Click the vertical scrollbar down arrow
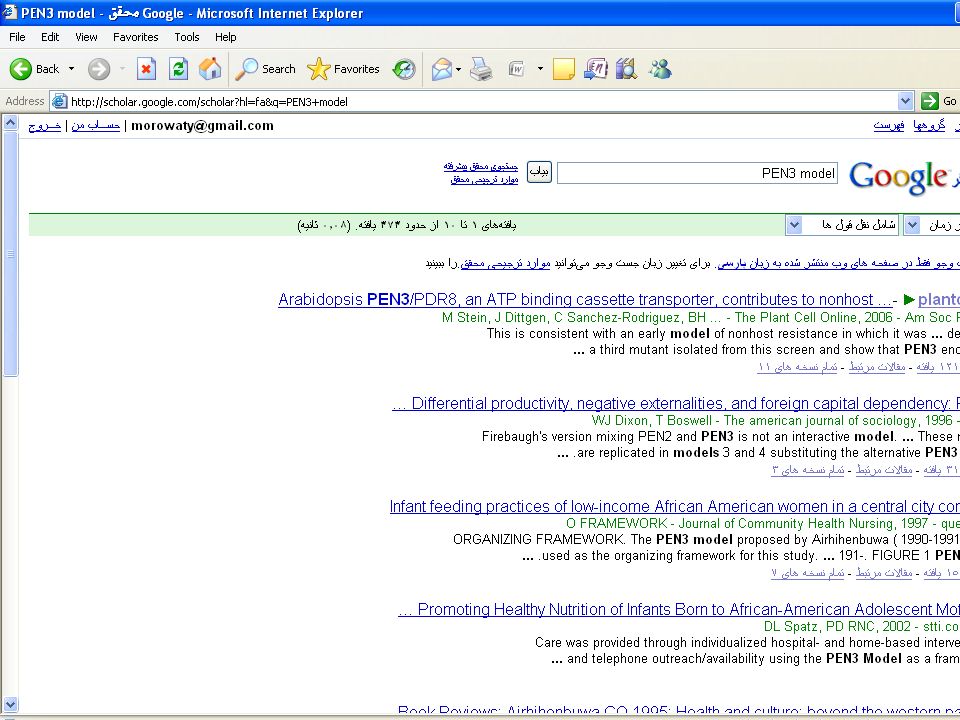The height and width of the screenshot is (720, 960). [x=10, y=704]
